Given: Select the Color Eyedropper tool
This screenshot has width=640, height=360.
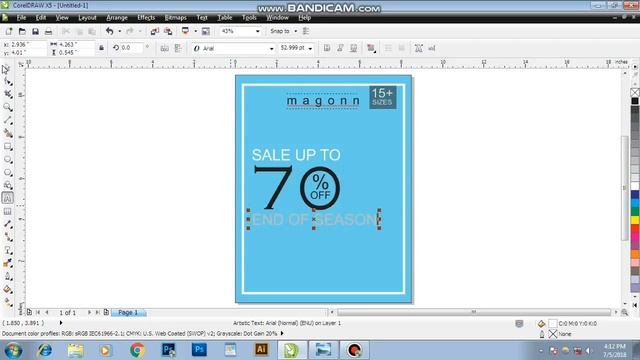Looking at the screenshot, I should point(8,263).
